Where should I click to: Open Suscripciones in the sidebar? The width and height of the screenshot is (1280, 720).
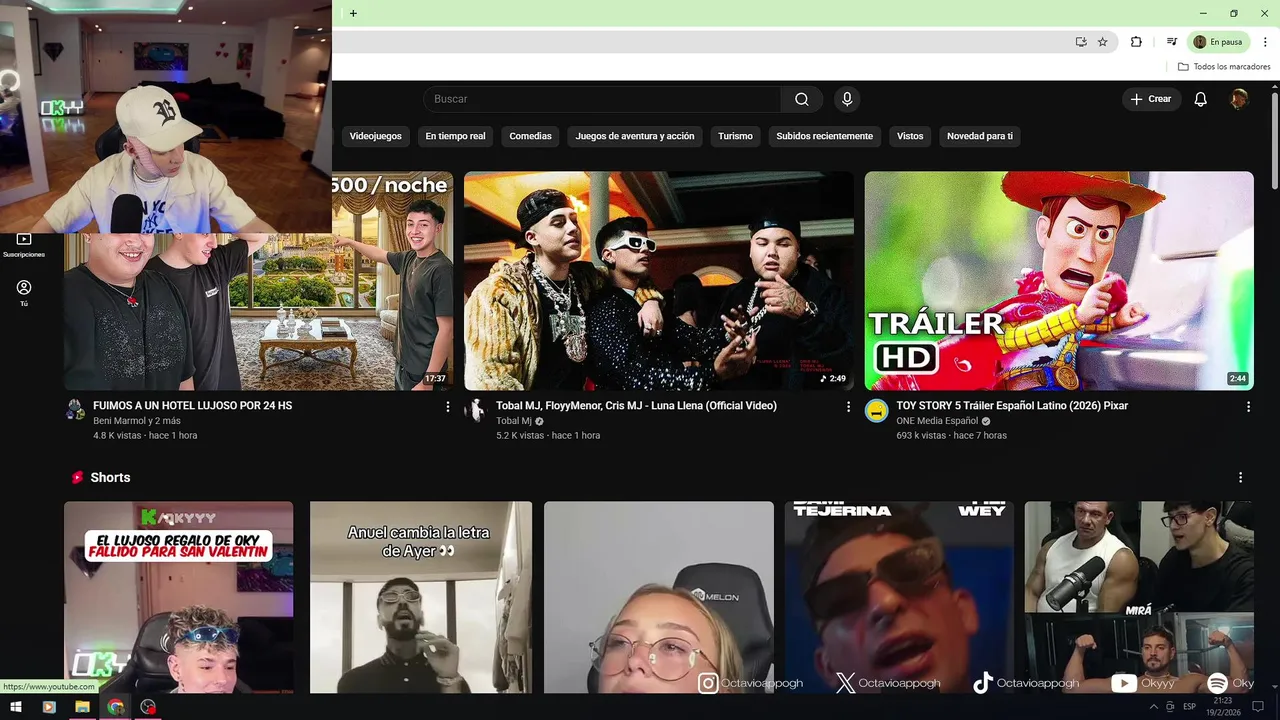pyautogui.click(x=24, y=245)
